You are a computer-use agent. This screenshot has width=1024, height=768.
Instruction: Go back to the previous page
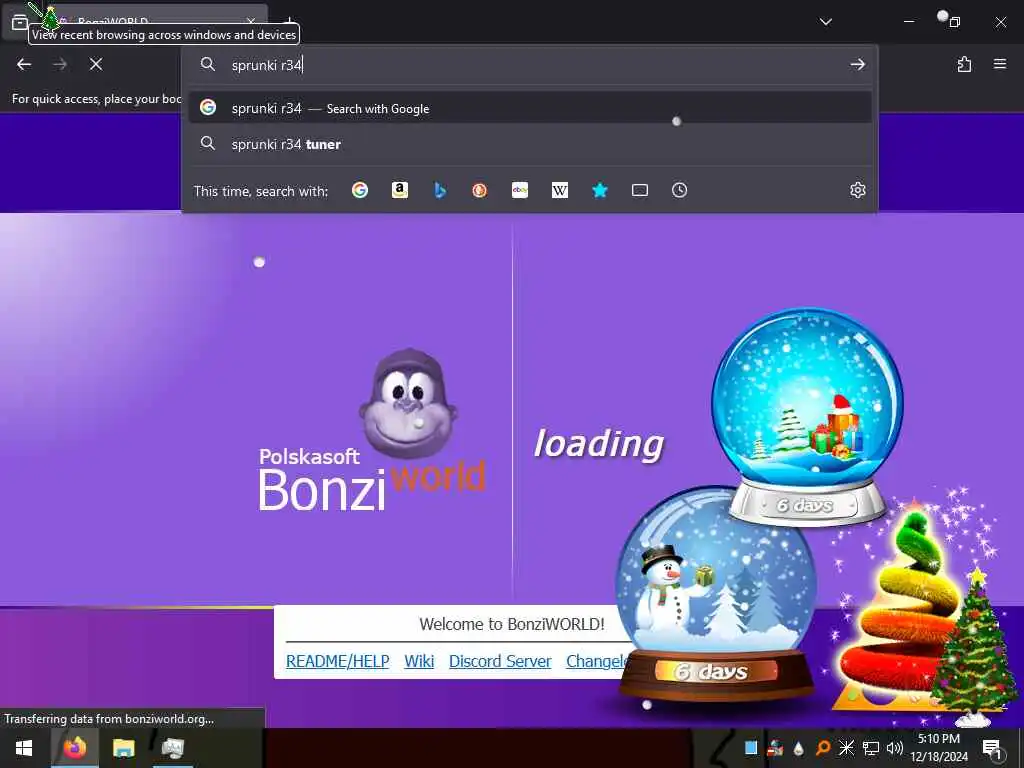point(24,64)
